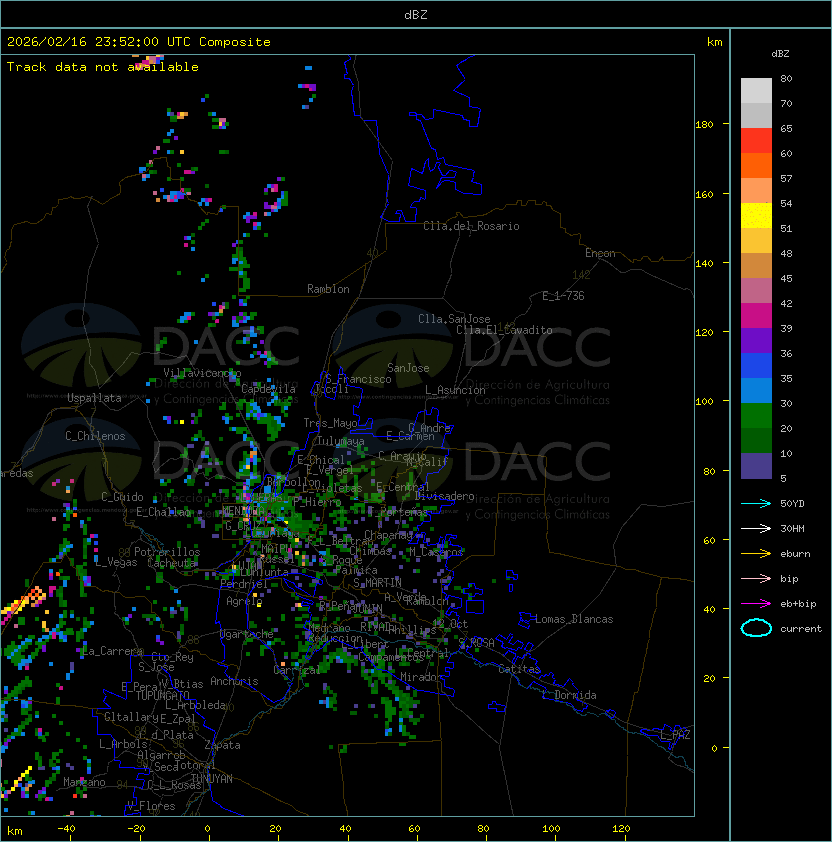This screenshot has height=842, width=832.
Task: Click the 'Perdriel' map label
Action: point(244,584)
